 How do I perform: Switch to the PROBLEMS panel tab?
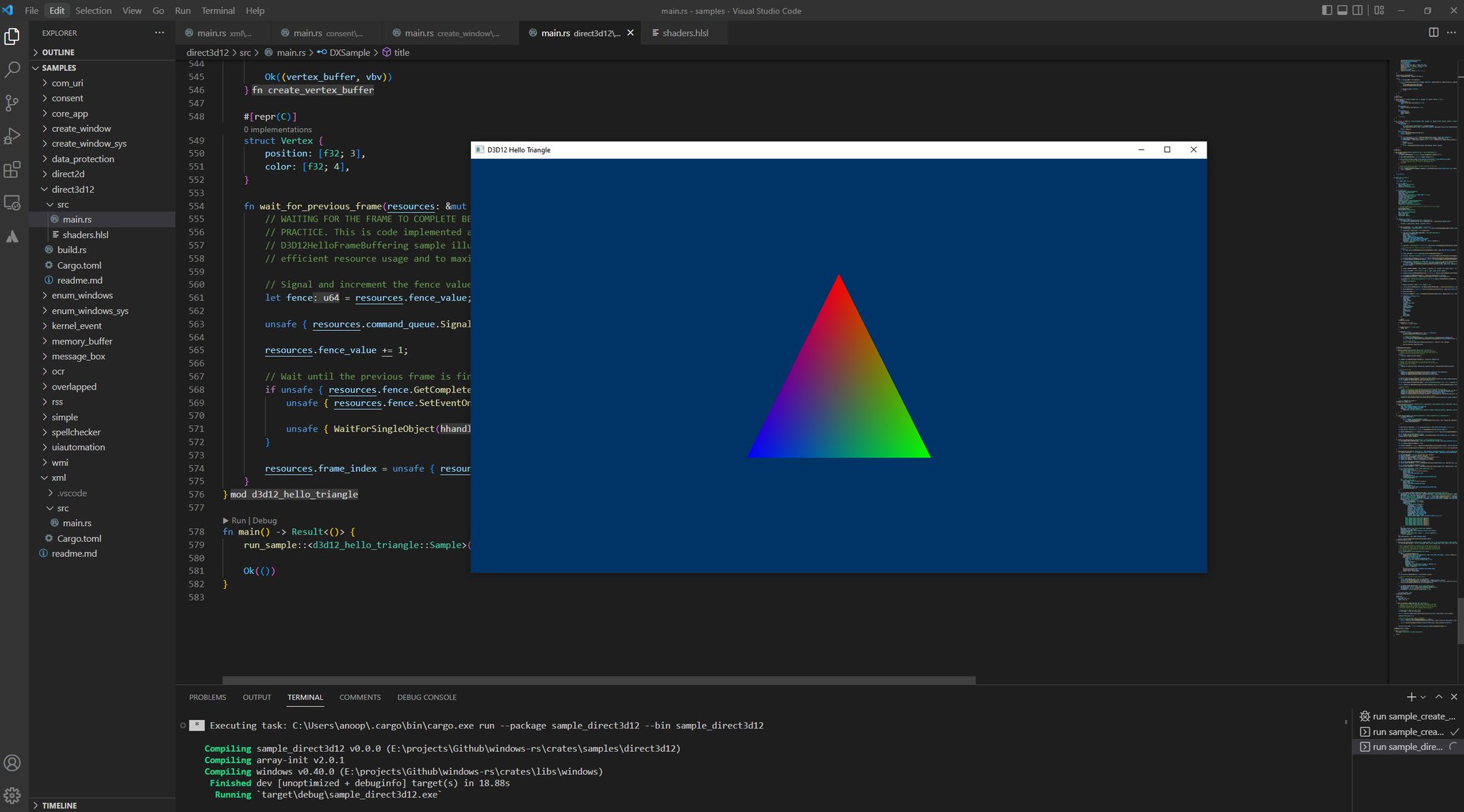207,697
